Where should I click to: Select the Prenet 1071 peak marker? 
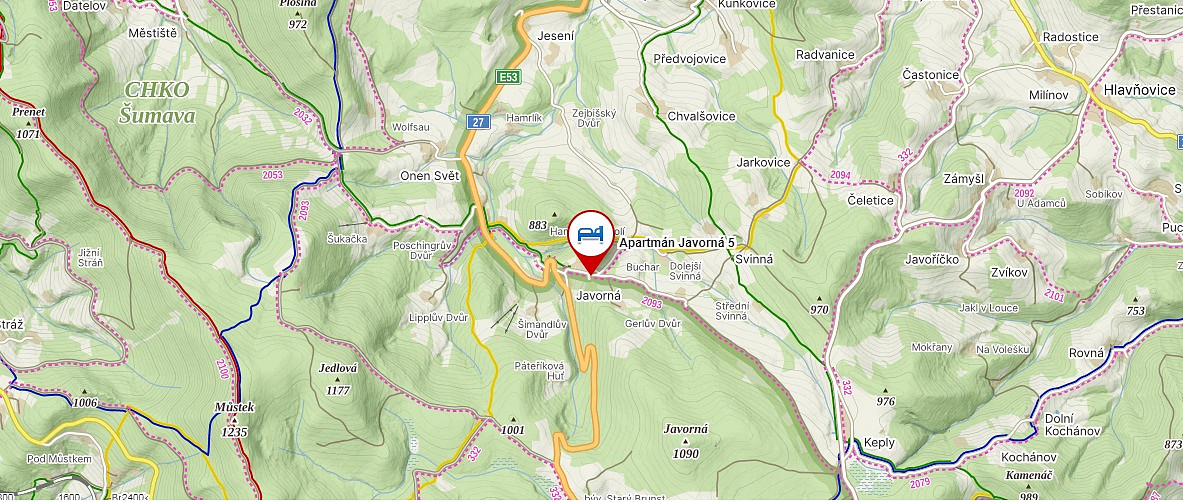click(29, 122)
